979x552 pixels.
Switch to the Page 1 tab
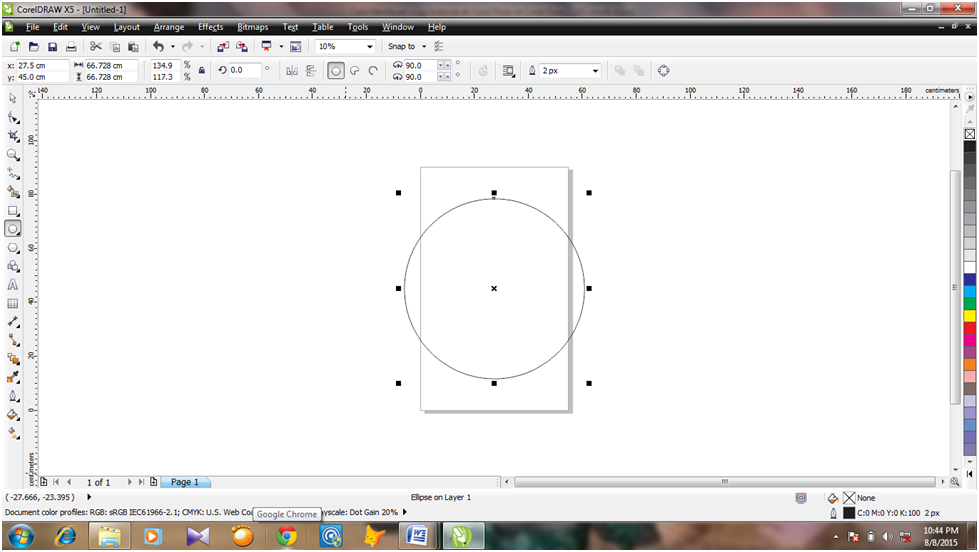pyautogui.click(x=185, y=482)
